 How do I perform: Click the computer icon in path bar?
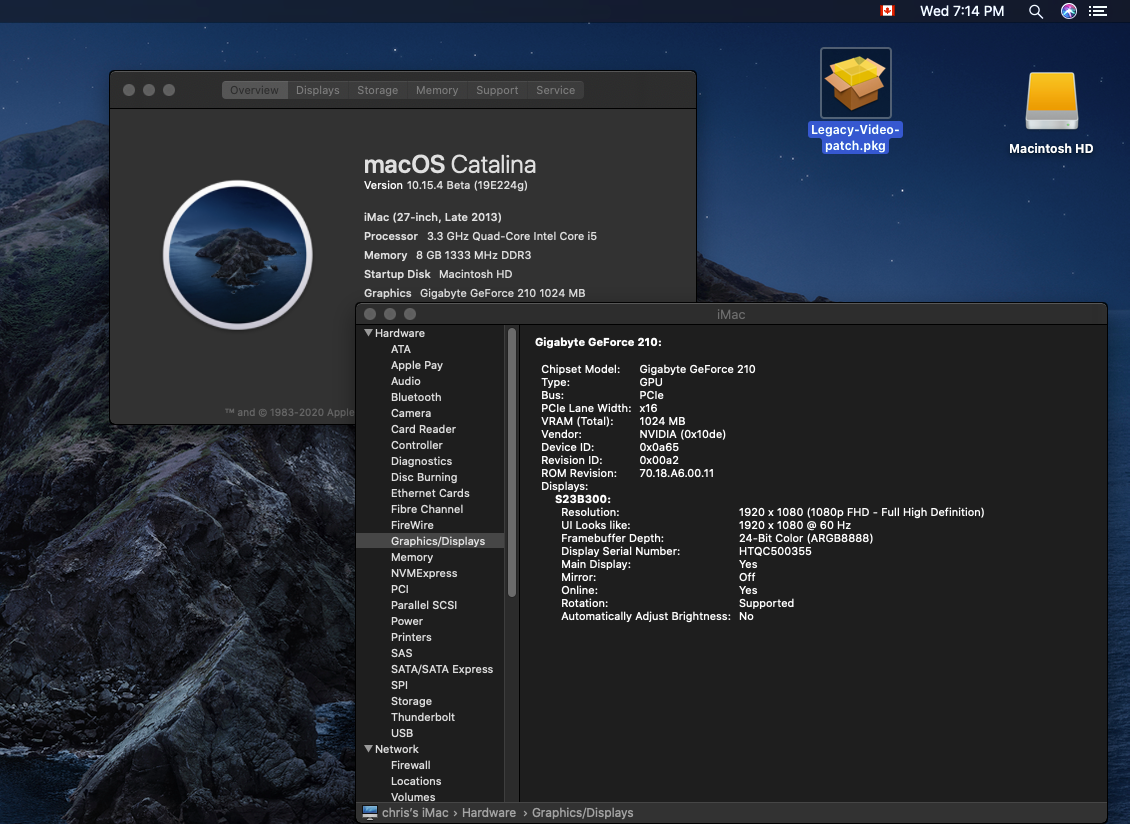370,813
